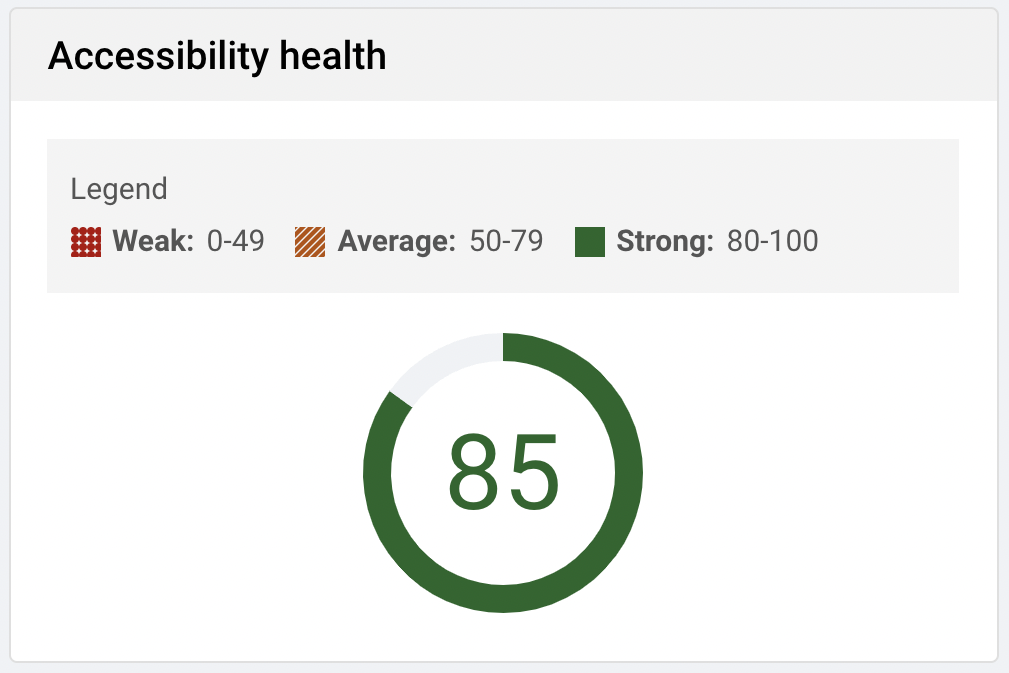Image resolution: width=1009 pixels, height=673 pixels.
Task: Click the red dotted Weak legend swatch
Action: (x=86, y=242)
